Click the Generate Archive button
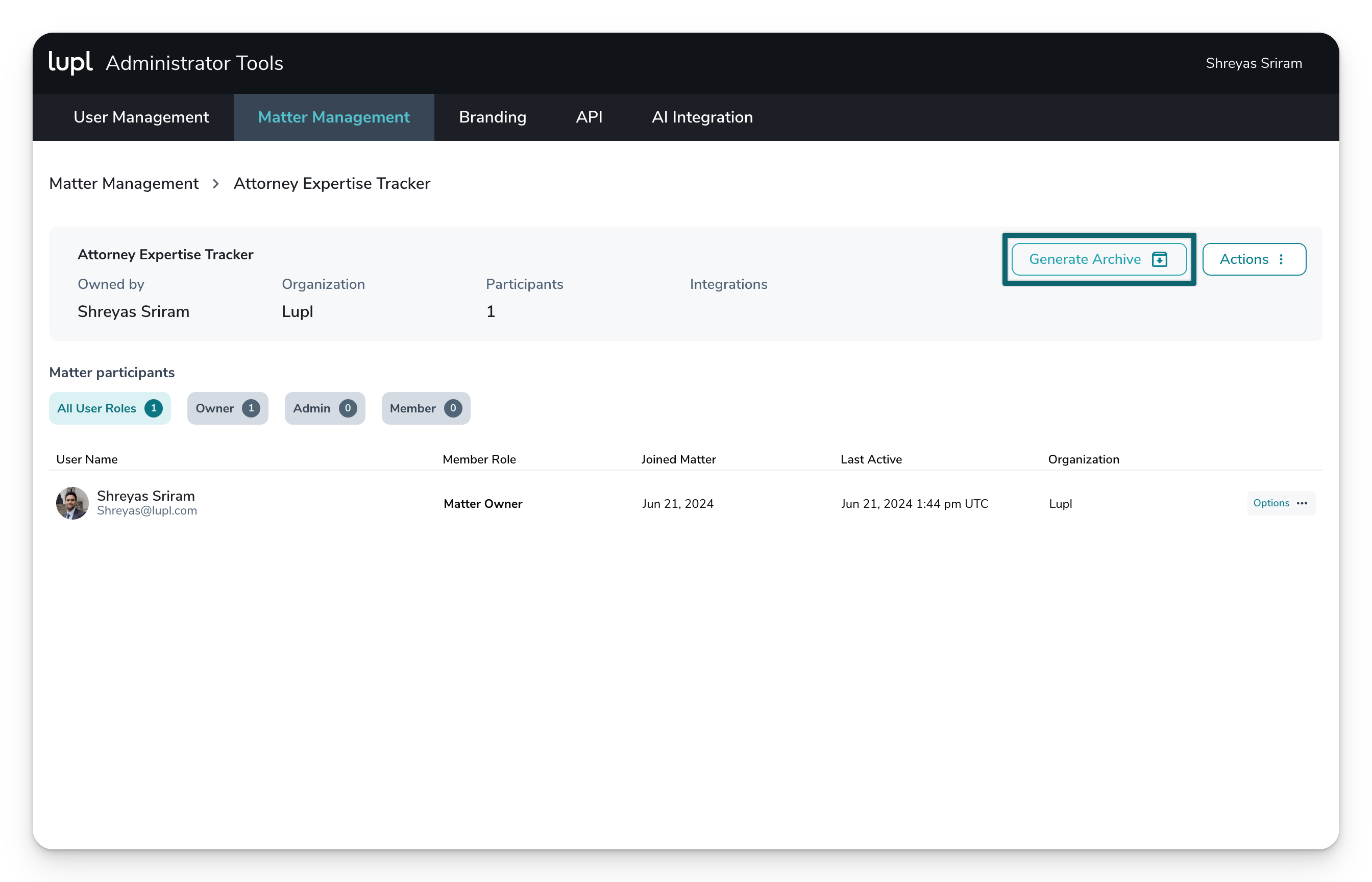This screenshot has width=1372, height=882. (1098, 259)
